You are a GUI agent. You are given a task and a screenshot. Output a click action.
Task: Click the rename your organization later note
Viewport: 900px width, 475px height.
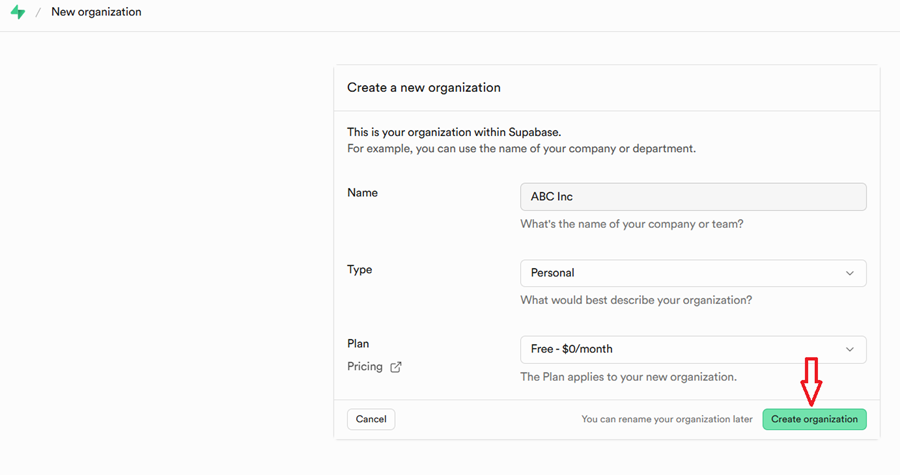(x=667, y=419)
